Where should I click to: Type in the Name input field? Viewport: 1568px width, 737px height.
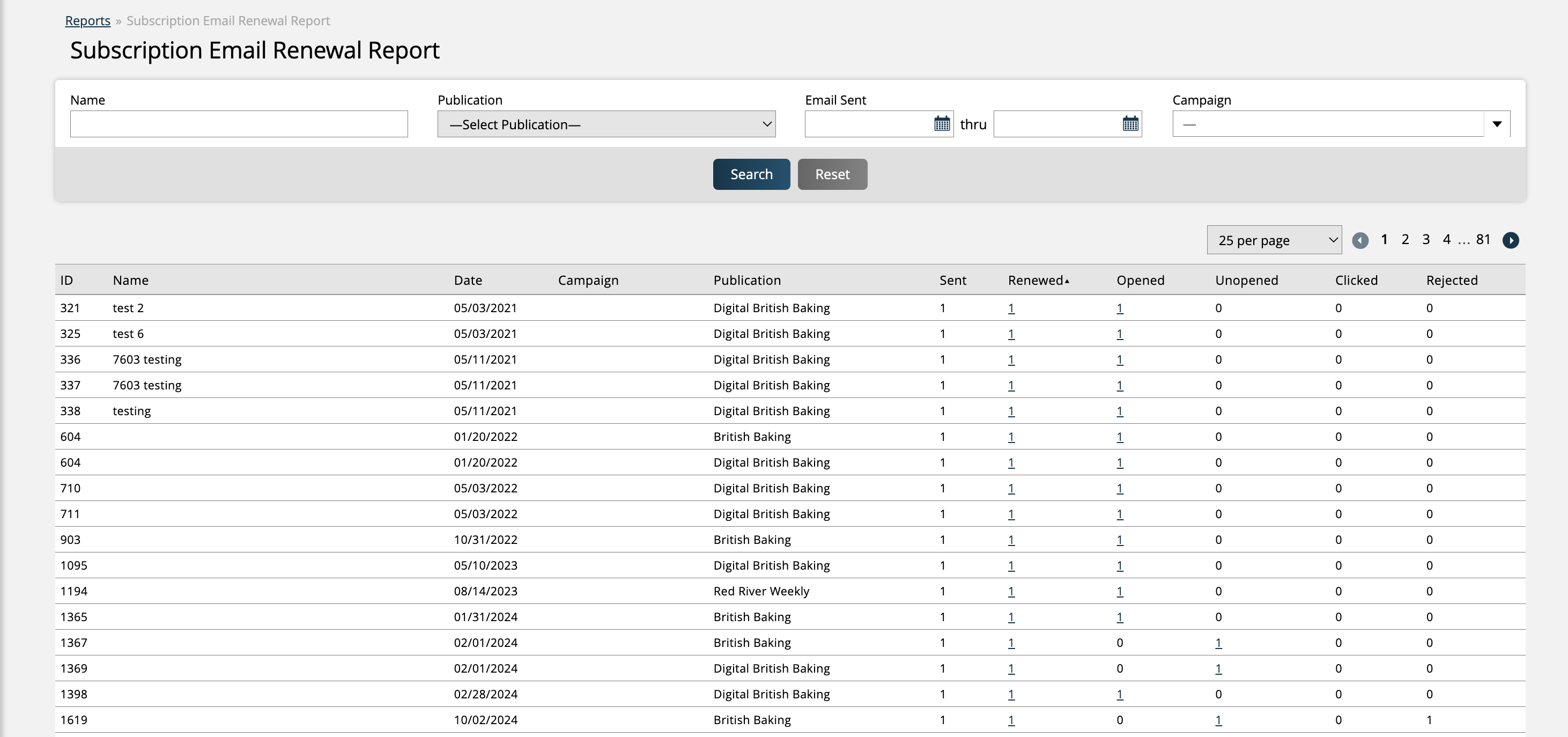[239, 124]
